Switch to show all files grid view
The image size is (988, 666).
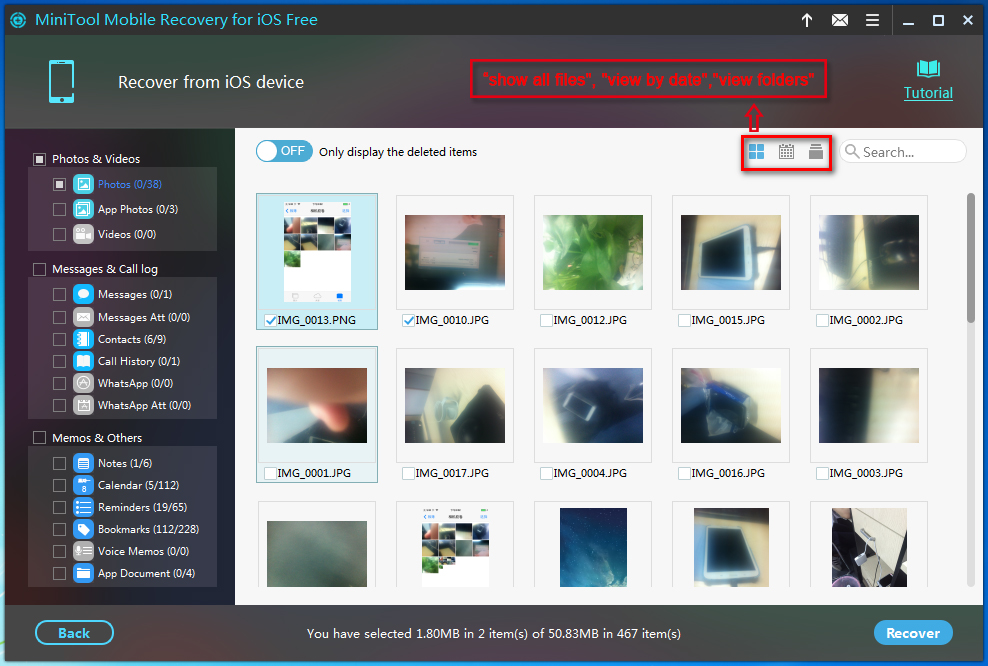[x=756, y=151]
